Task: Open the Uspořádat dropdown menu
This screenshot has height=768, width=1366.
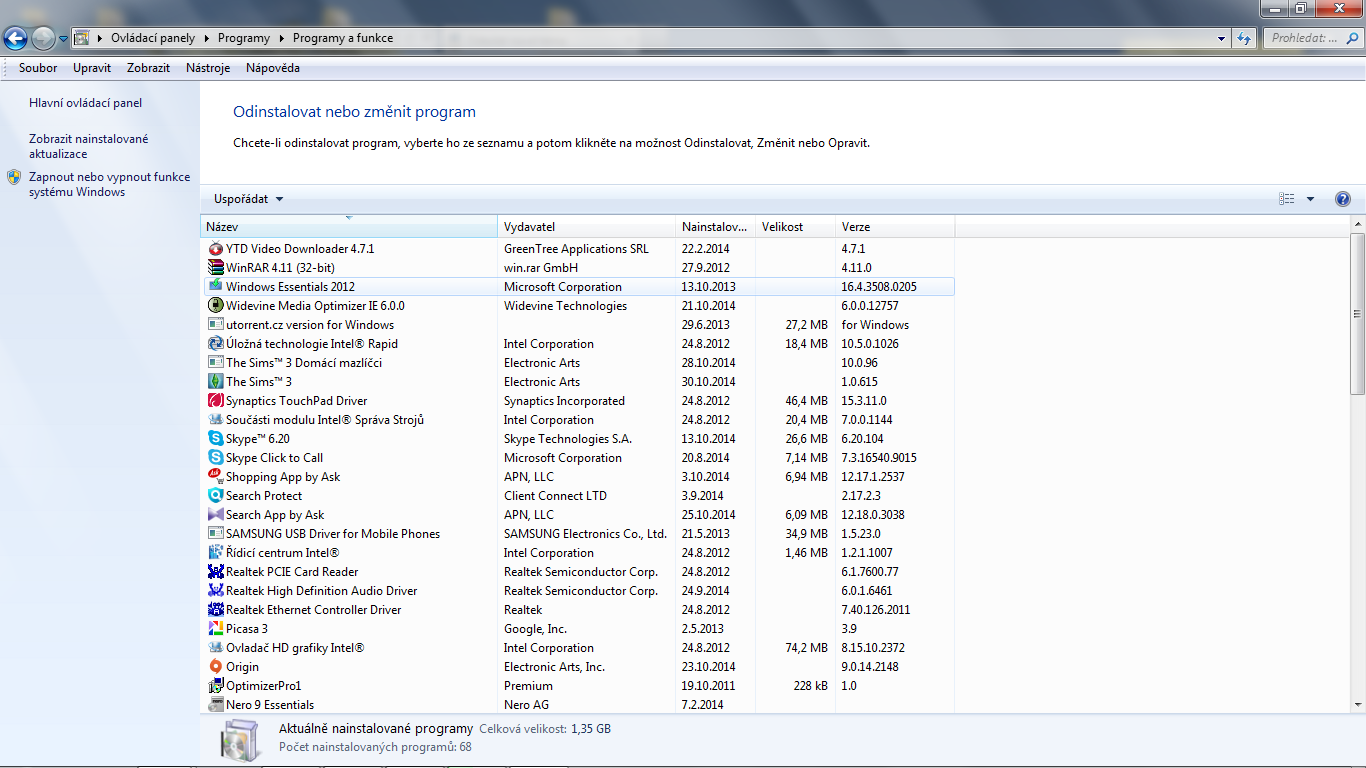Action: (x=249, y=199)
